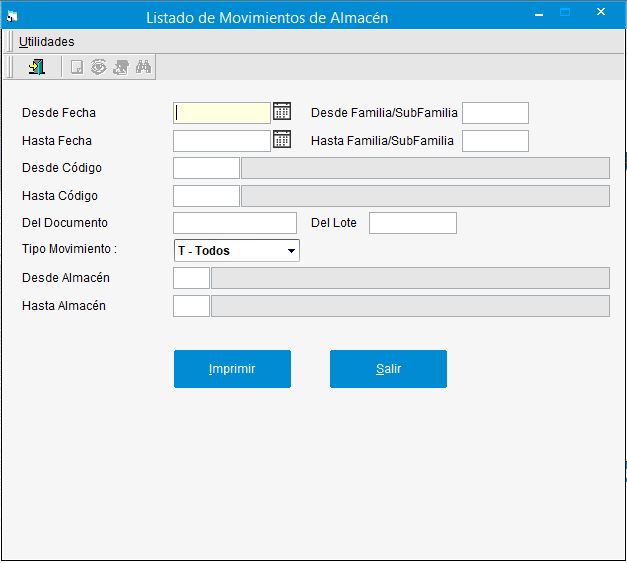
Task: Click the 'Desde Fecha' label
Action: [x=59, y=113]
